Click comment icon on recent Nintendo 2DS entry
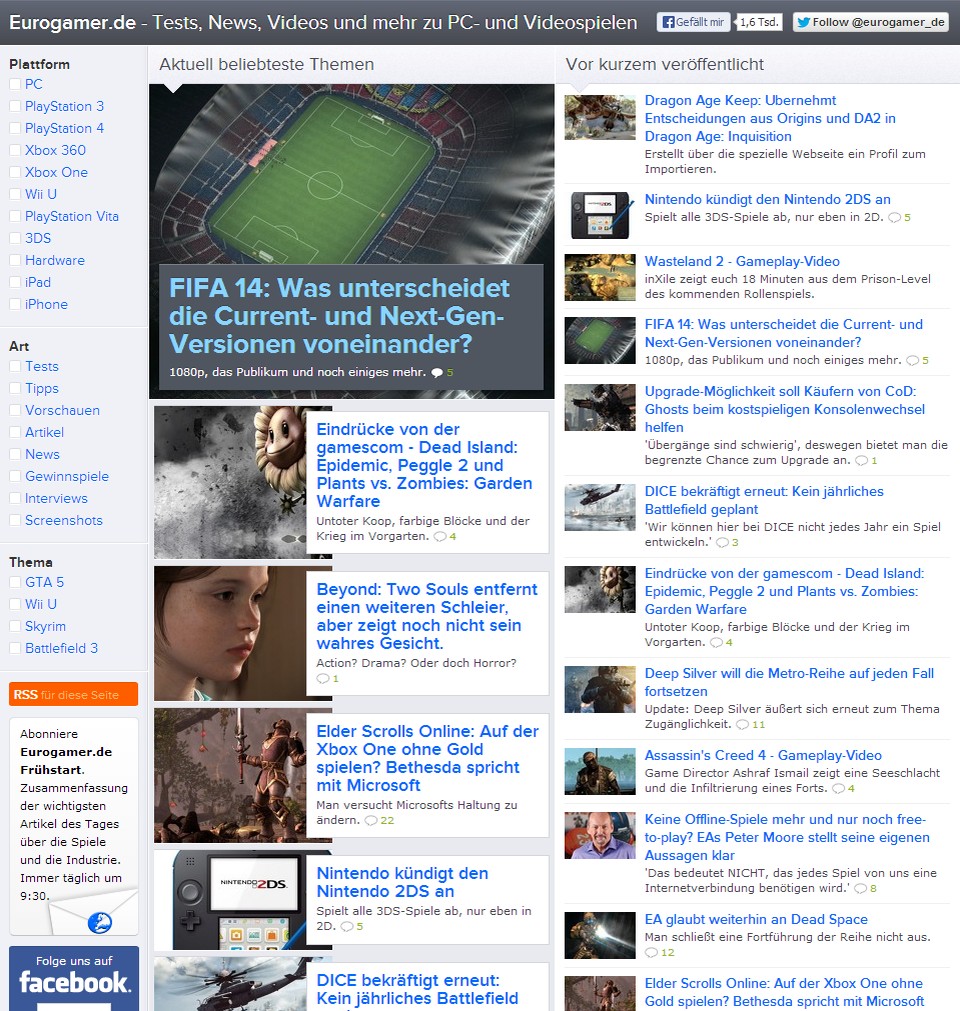Image resolution: width=960 pixels, height=1011 pixels. (894, 217)
